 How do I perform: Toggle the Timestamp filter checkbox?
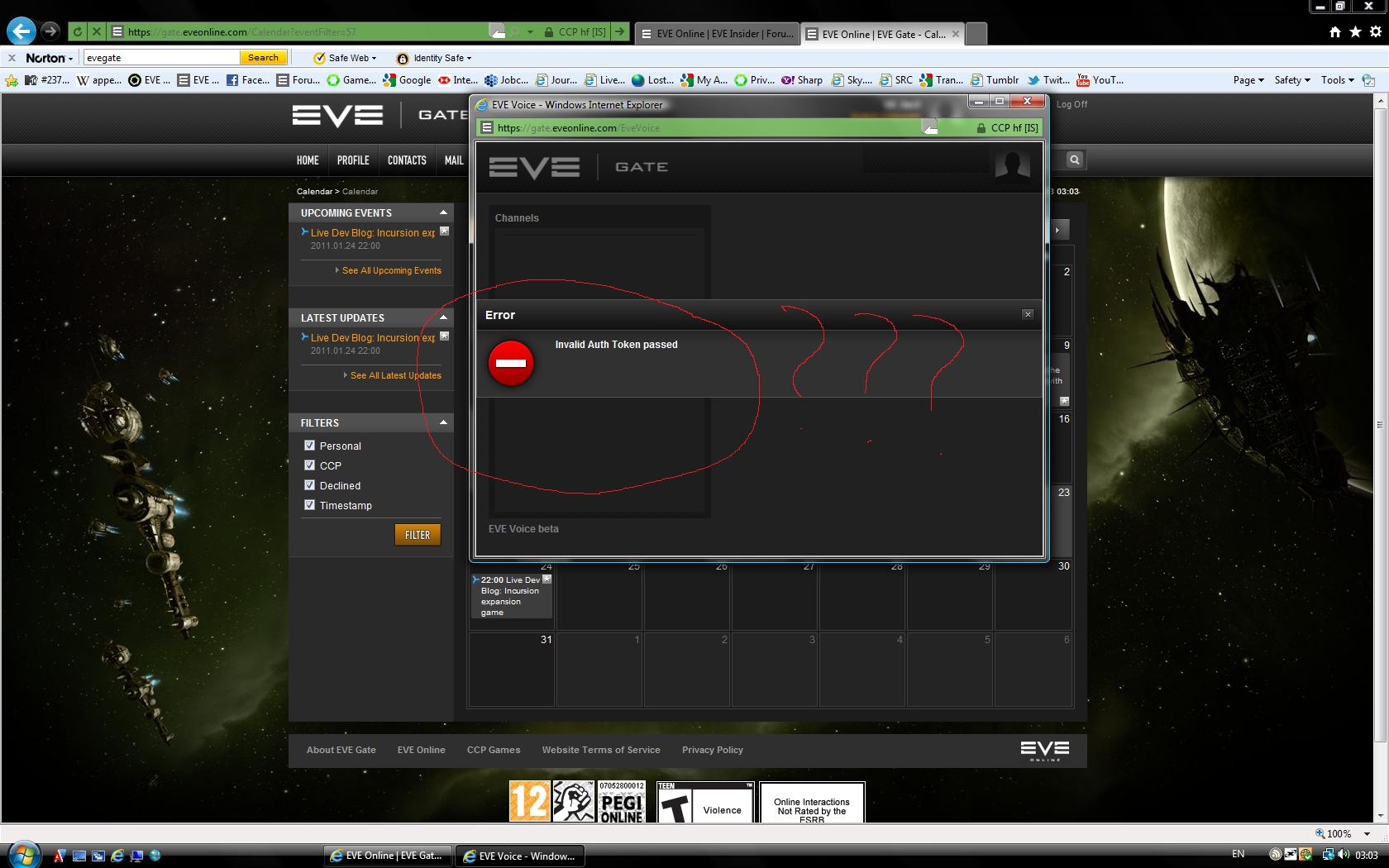[309, 504]
